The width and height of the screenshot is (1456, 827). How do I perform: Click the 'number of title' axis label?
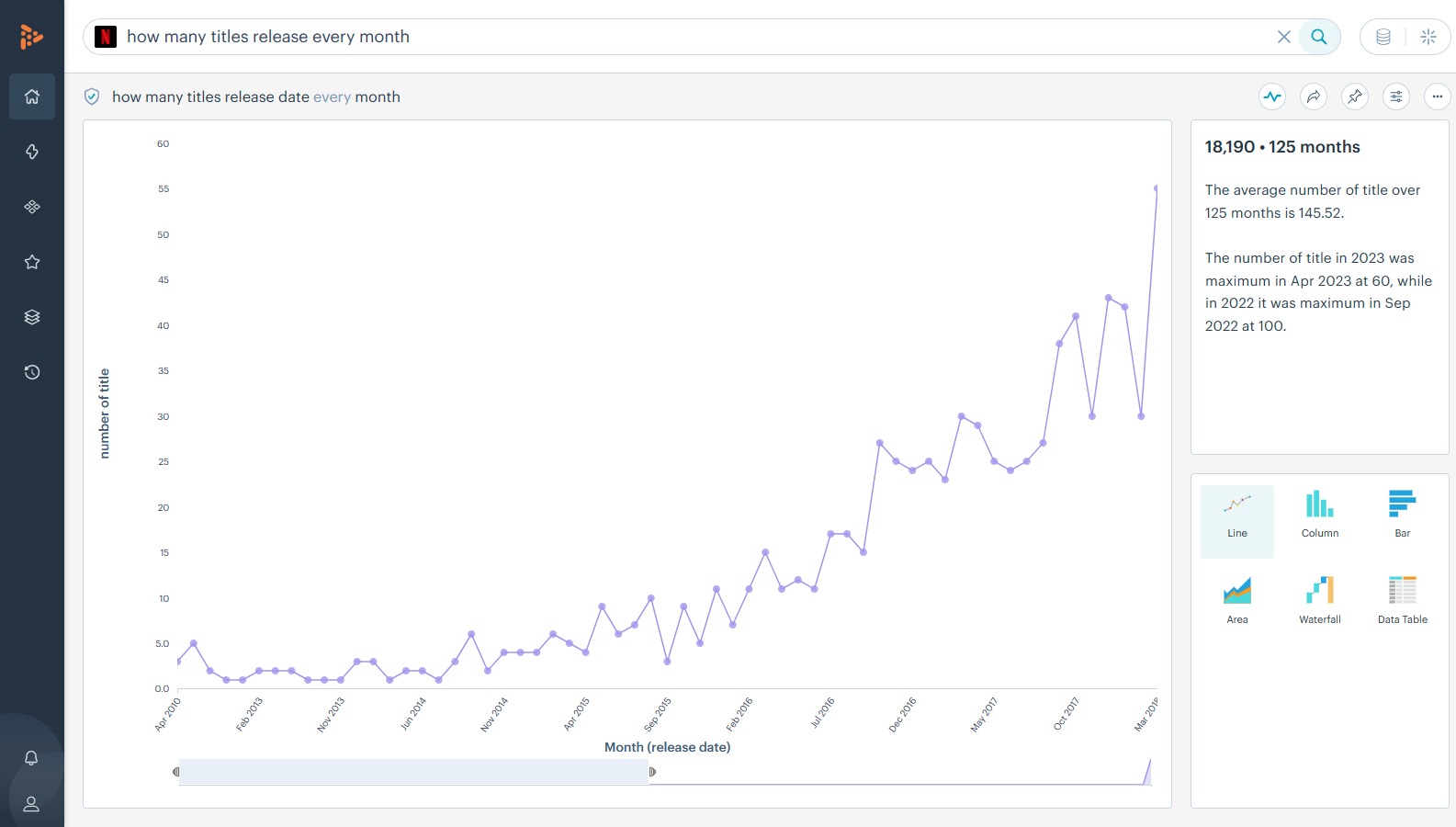104,413
